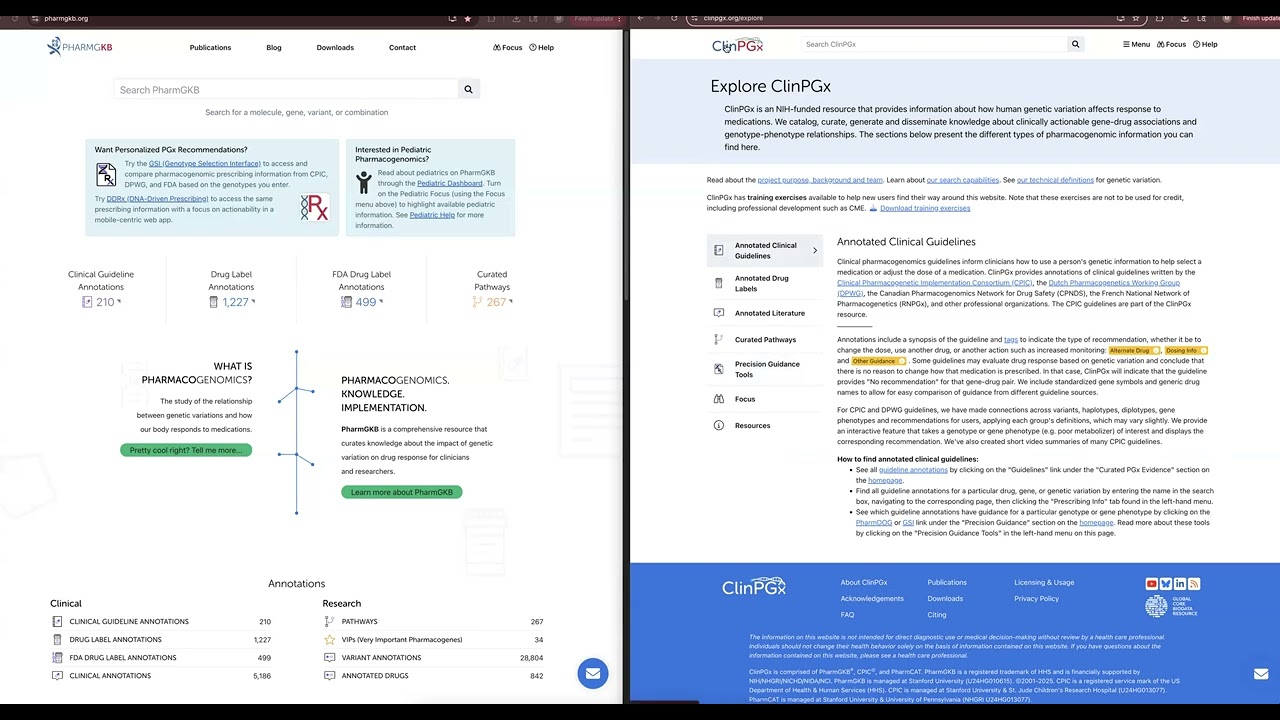Click the ClinPGx mail contact floating button
1280x720 pixels.
click(1261, 673)
